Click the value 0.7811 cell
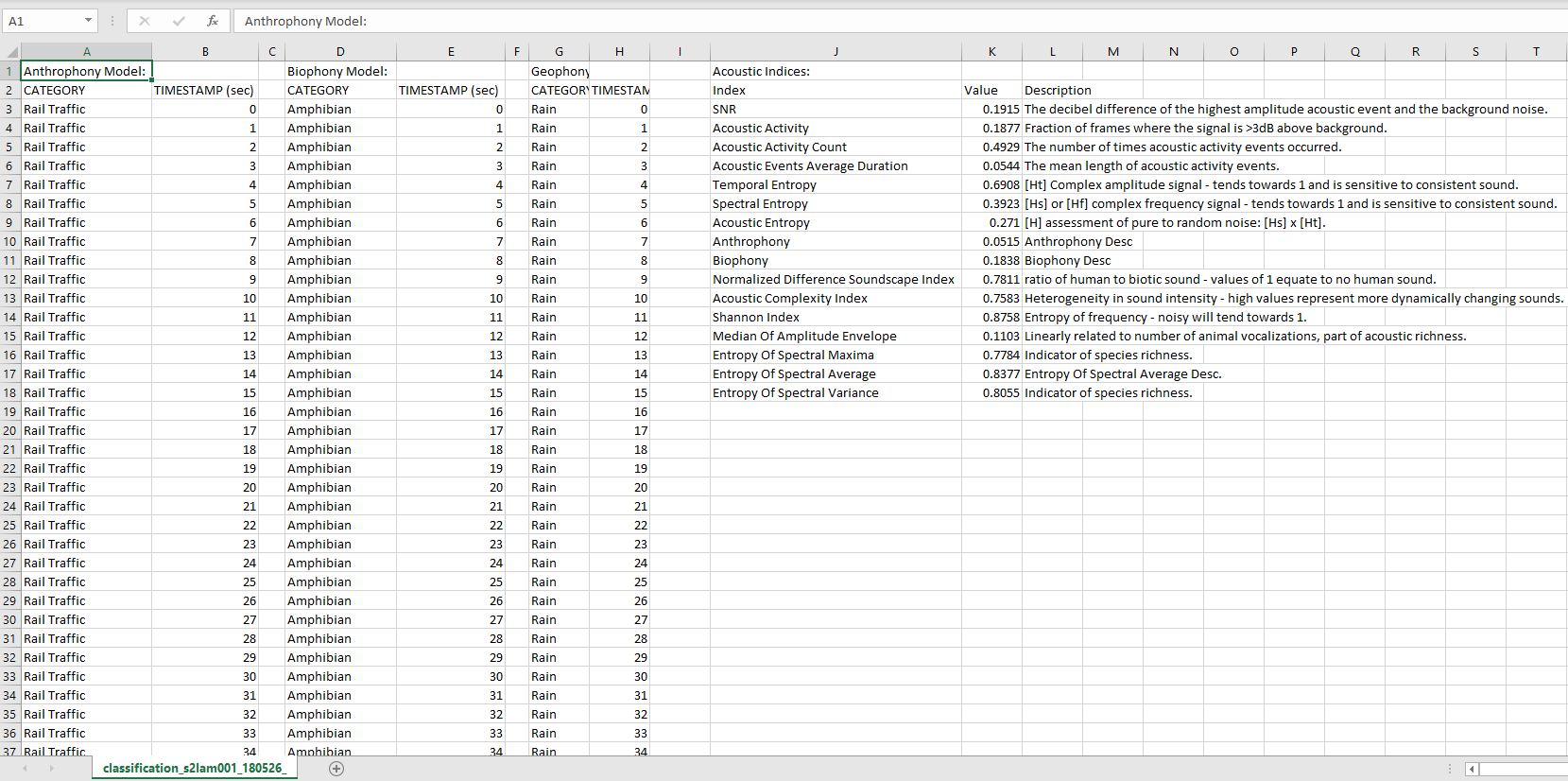 [991, 279]
